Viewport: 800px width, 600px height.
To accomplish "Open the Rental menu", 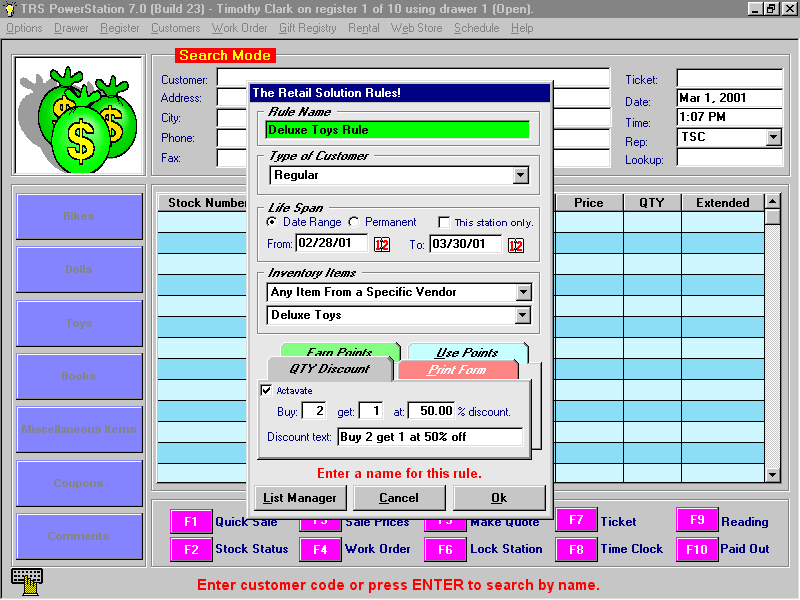I will pyautogui.click(x=364, y=28).
